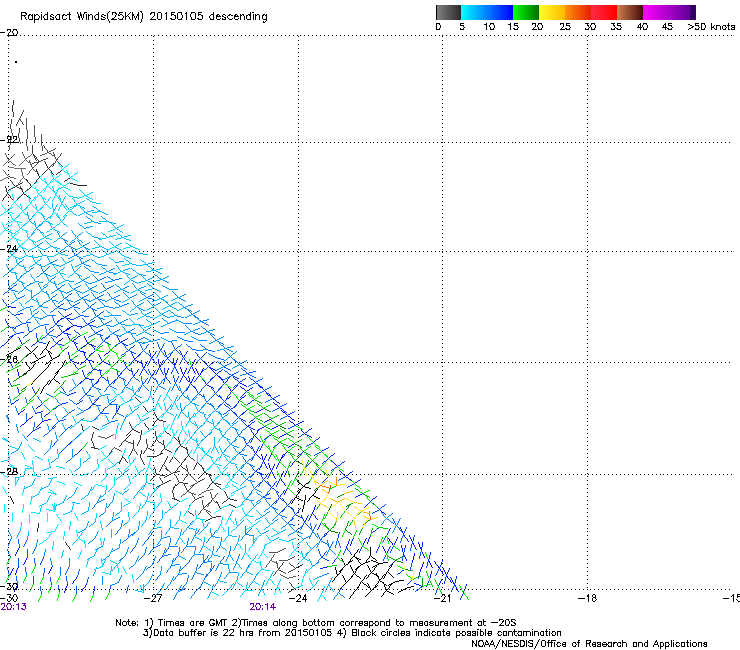The height and width of the screenshot is (650, 740).
Task: Click the red 30-35 knots legend swatch
Action: 604,12
